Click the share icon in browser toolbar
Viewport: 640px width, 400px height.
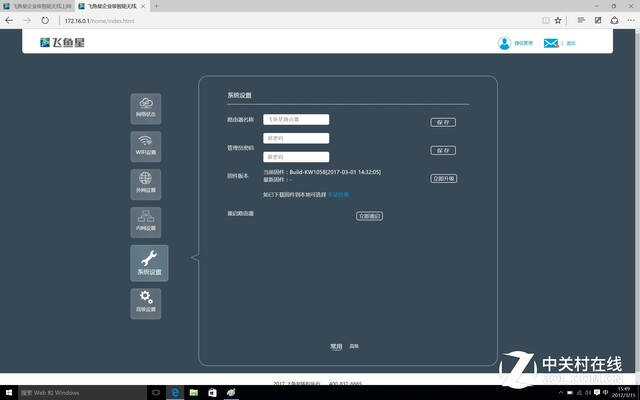click(x=614, y=20)
